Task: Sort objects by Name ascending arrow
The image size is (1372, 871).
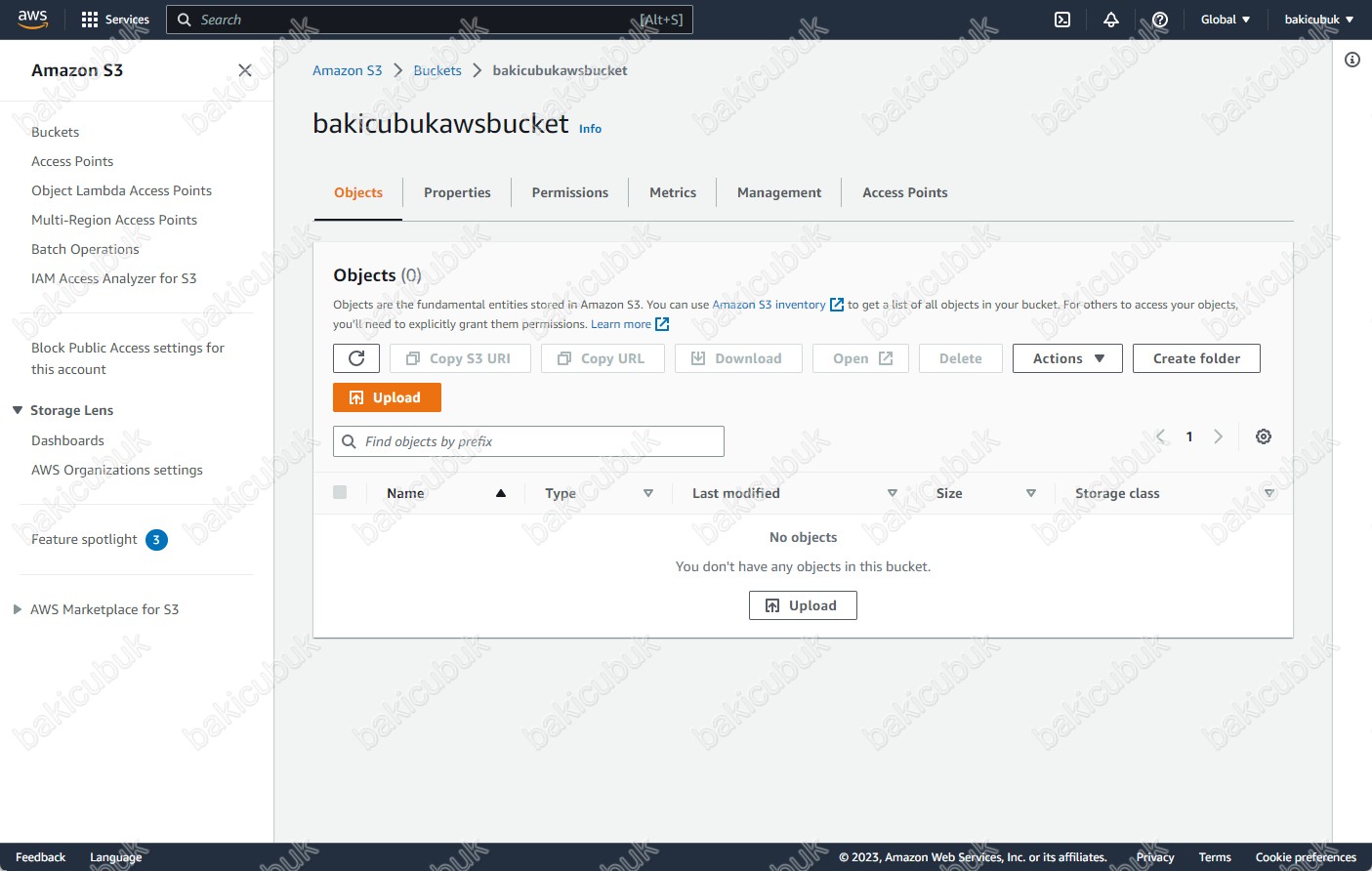Action: (501, 493)
